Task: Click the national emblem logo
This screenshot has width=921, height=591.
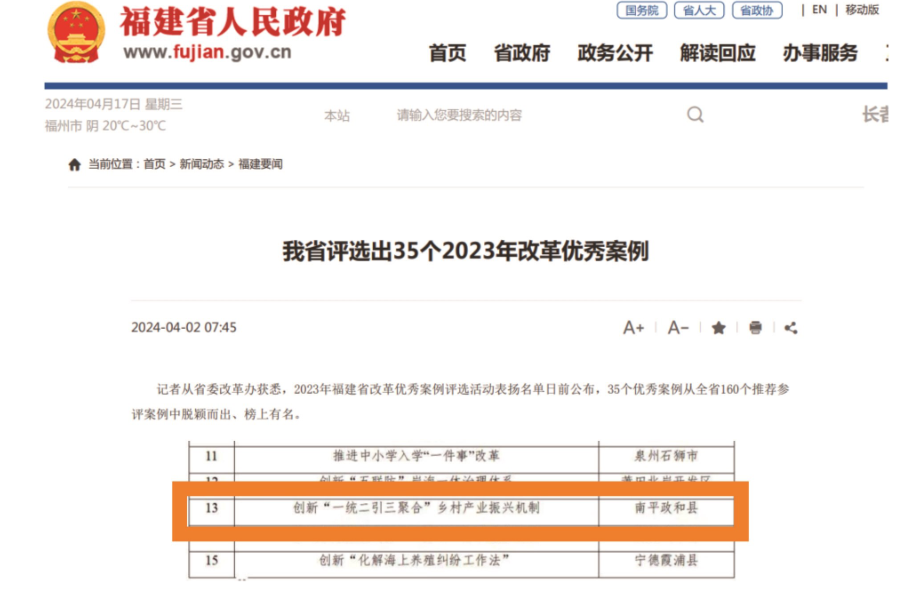Action: (76, 33)
